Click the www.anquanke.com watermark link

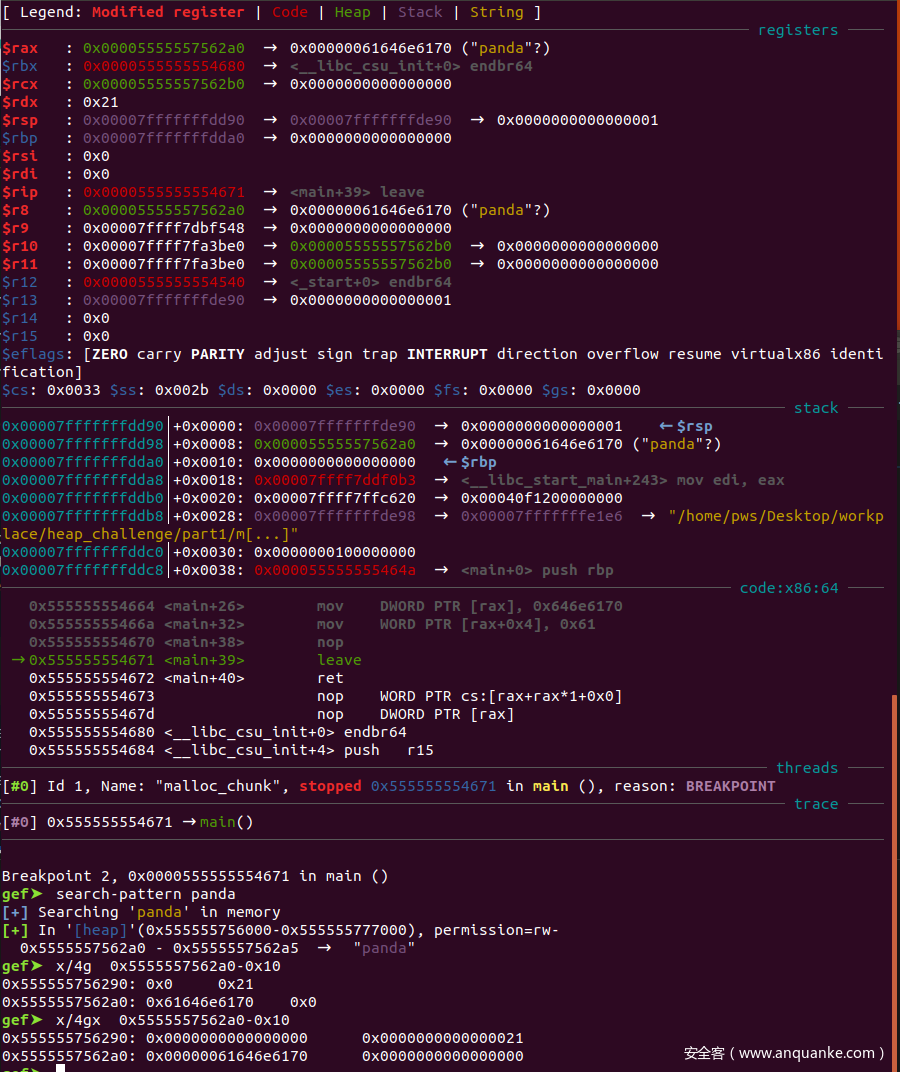point(783,1053)
